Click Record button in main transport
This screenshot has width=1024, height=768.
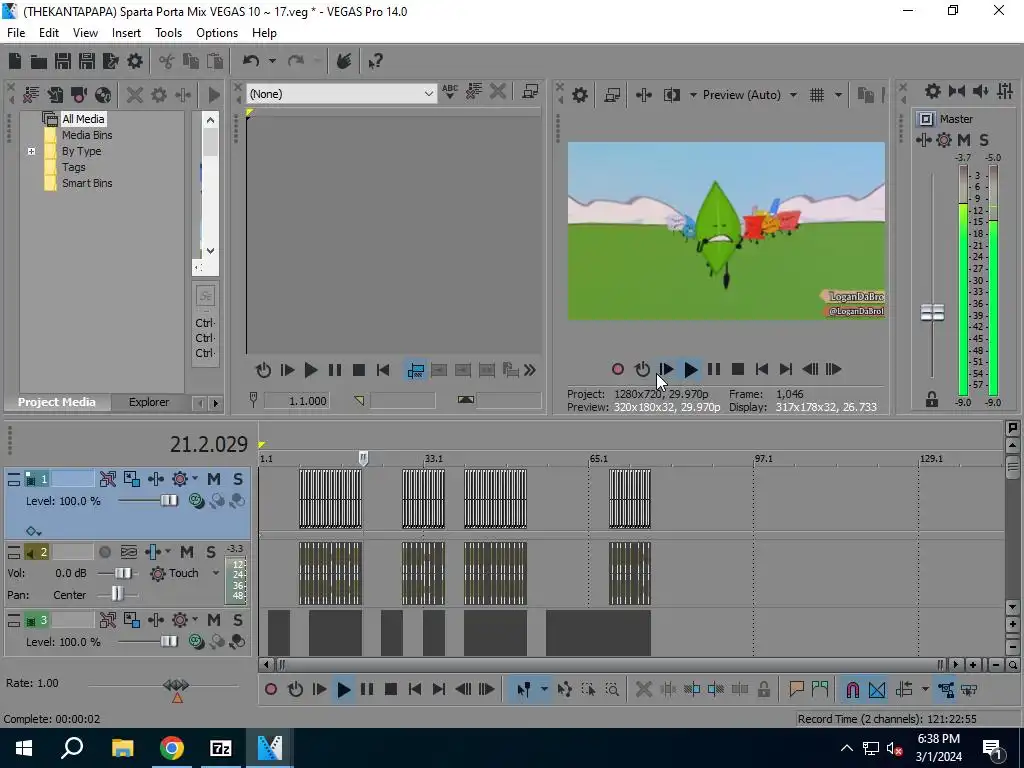[x=271, y=689]
